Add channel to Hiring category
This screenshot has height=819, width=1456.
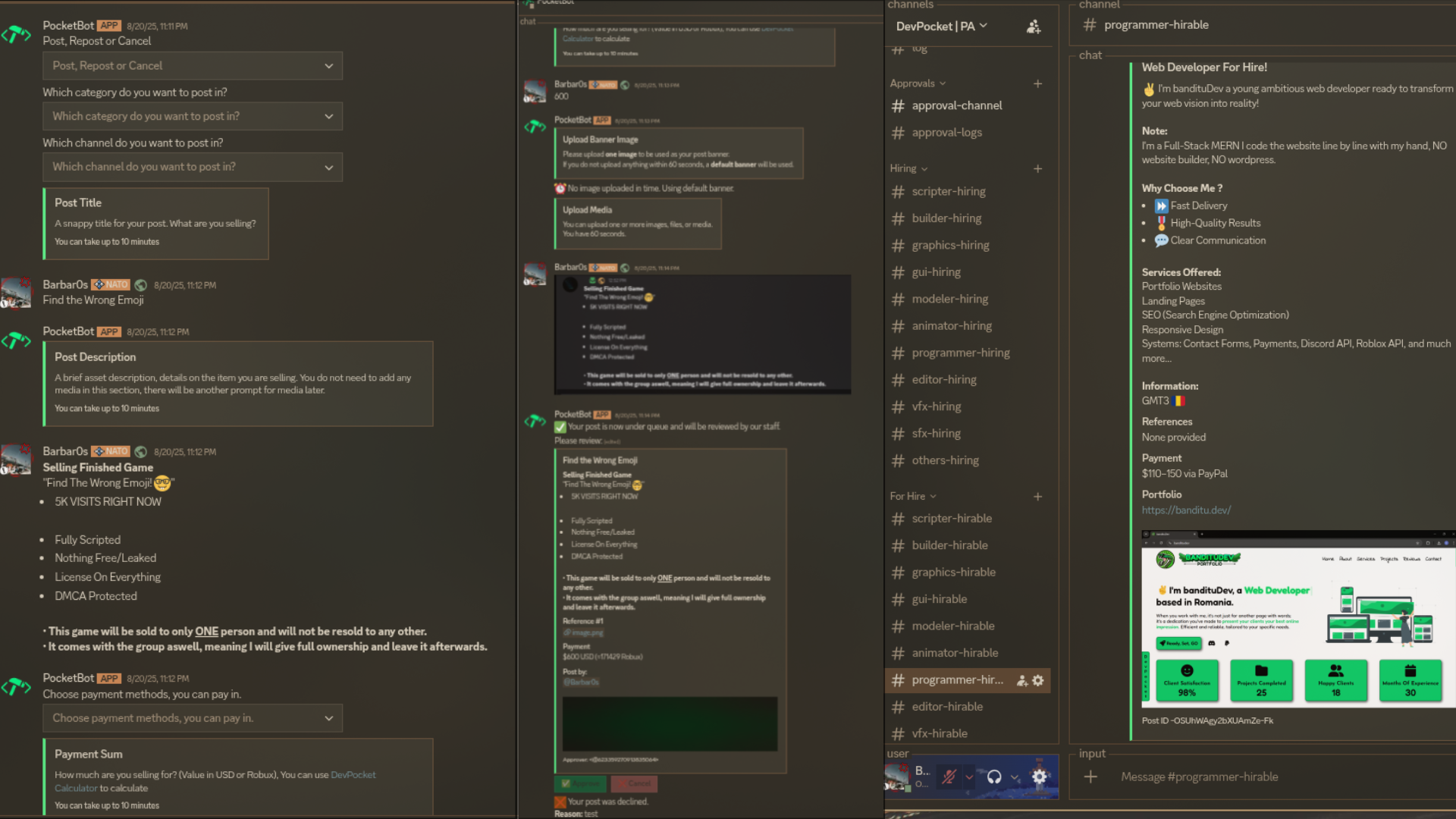tap(1037, 168)
